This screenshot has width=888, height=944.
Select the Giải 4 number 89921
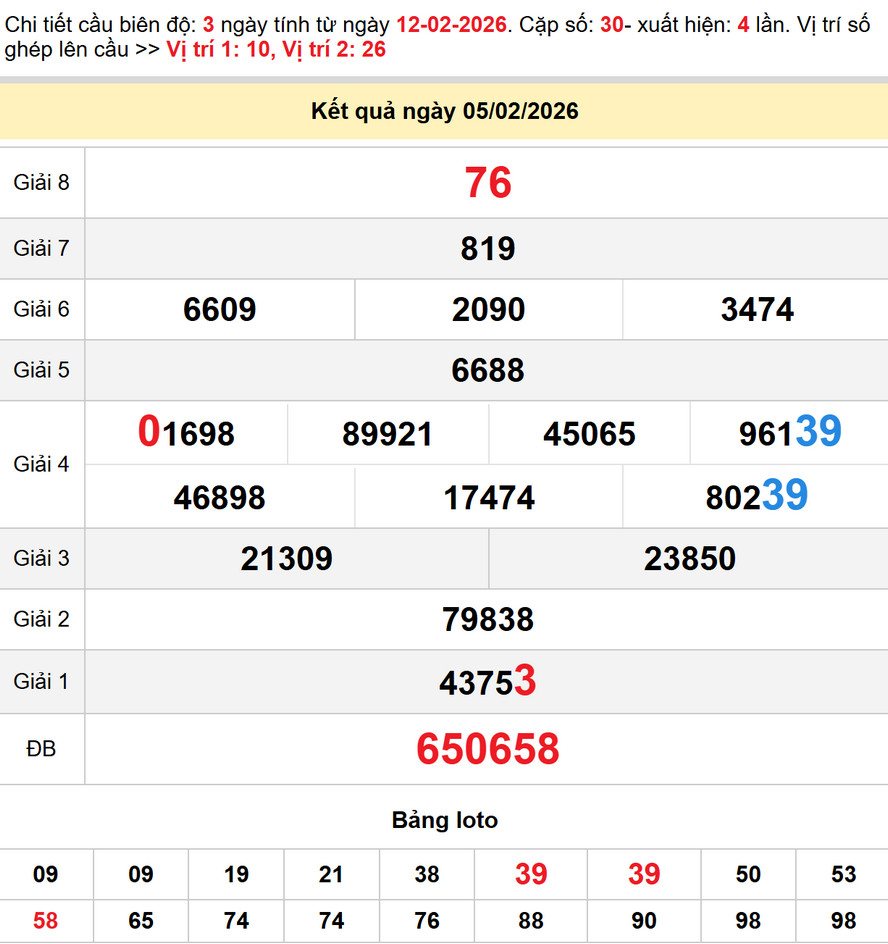click(388, 434)
